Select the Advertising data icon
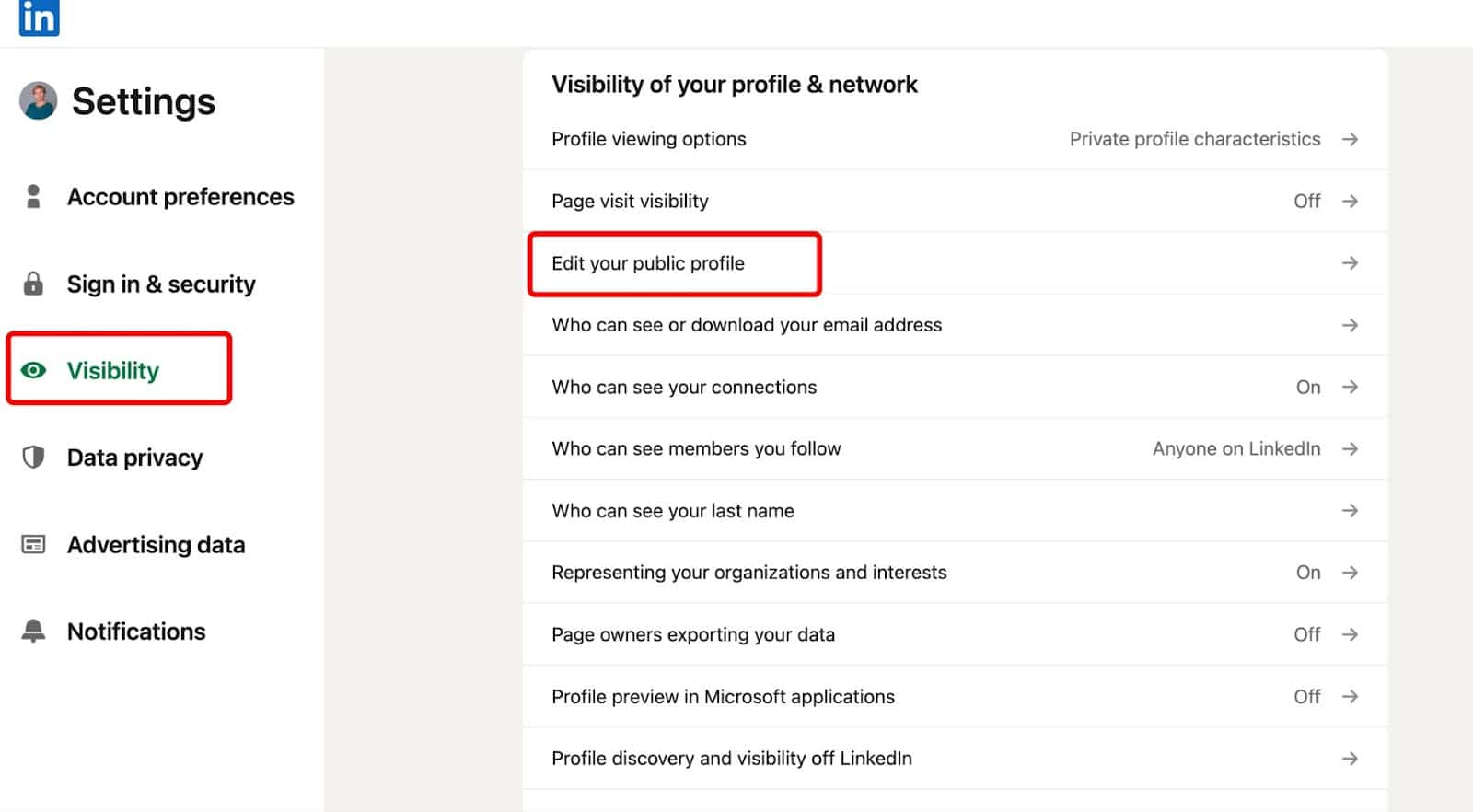 pos(34,544)
